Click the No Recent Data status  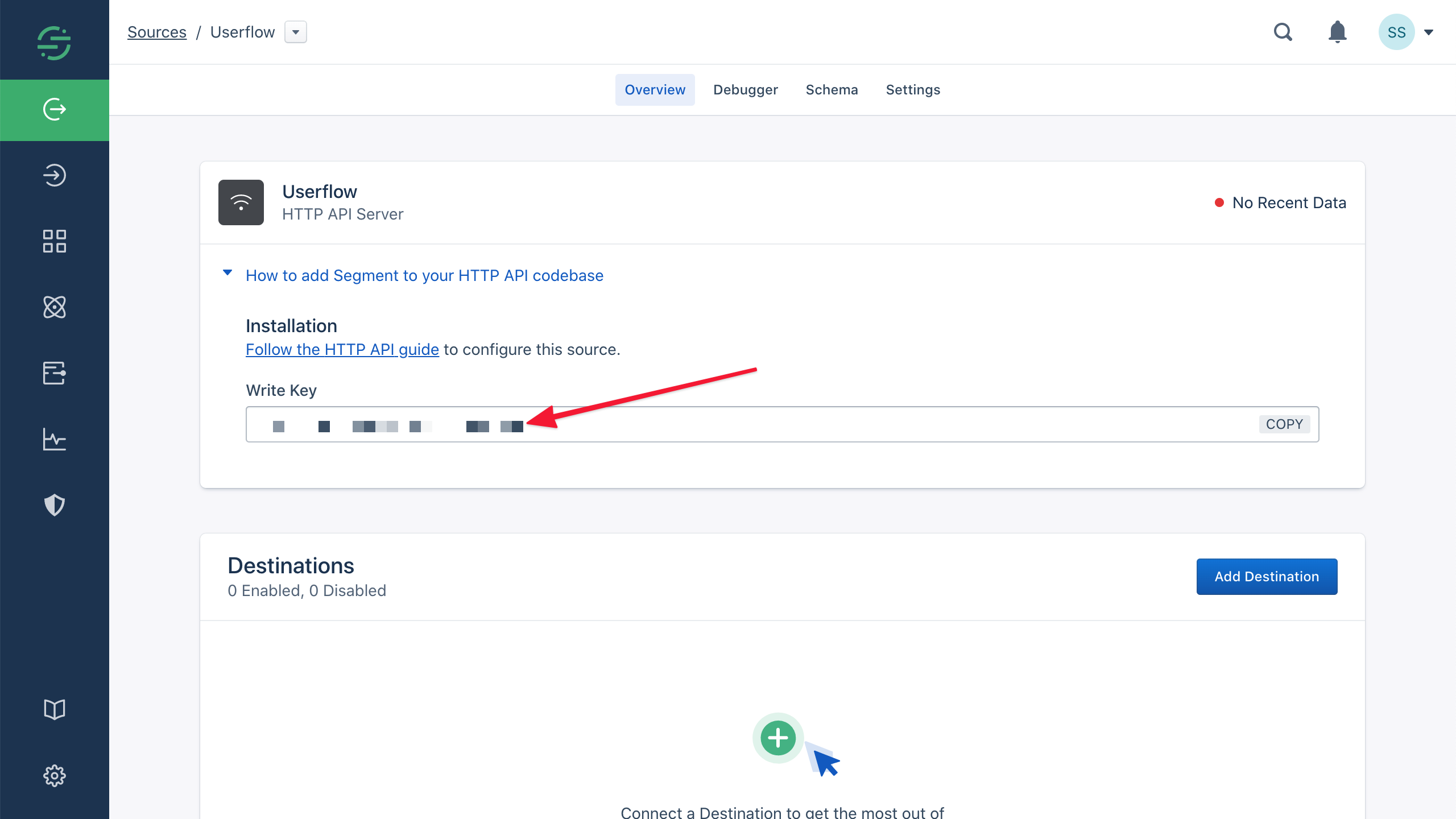[1280, 202]
